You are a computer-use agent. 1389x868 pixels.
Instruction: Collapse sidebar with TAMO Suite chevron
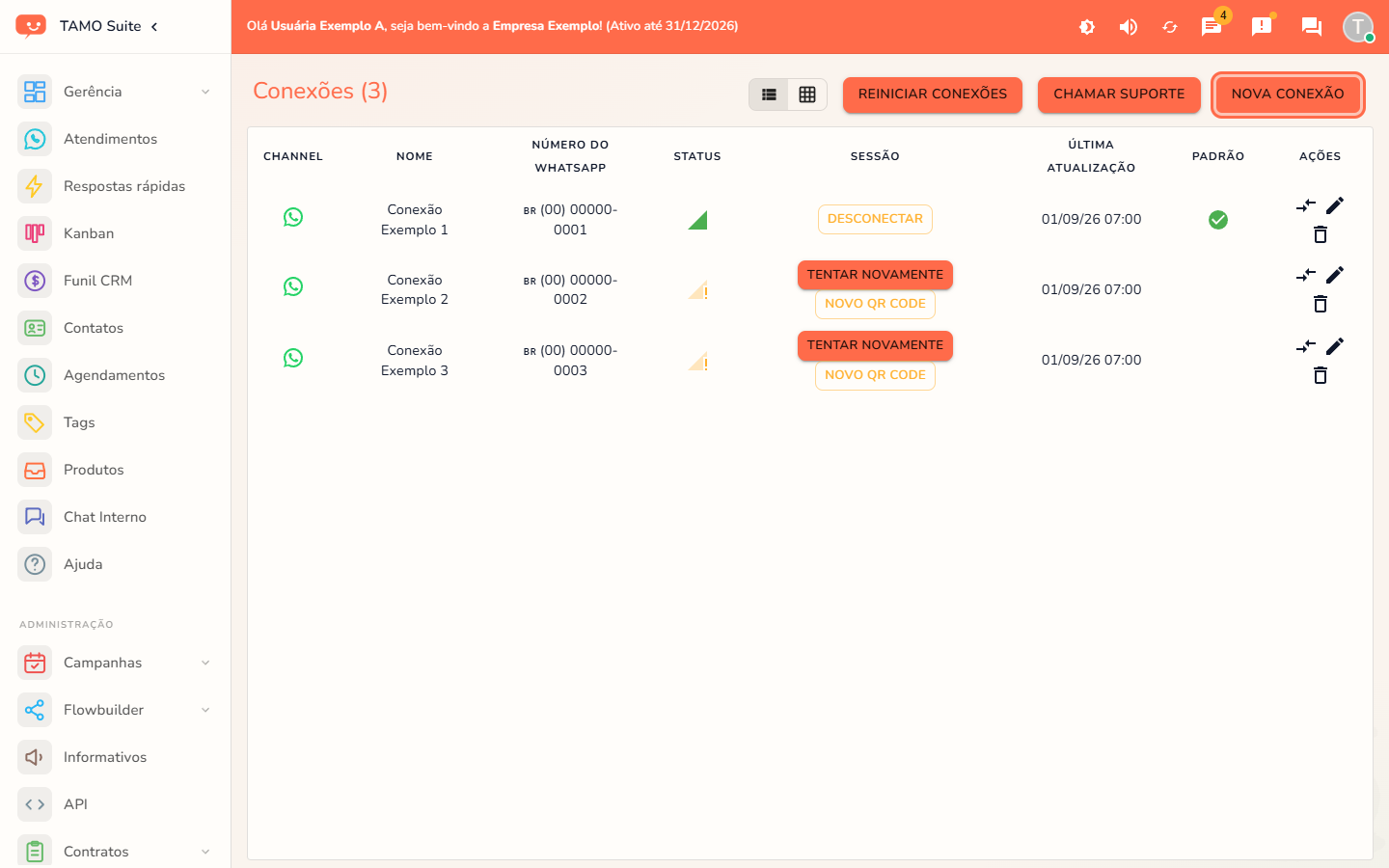tap(154, 26)
